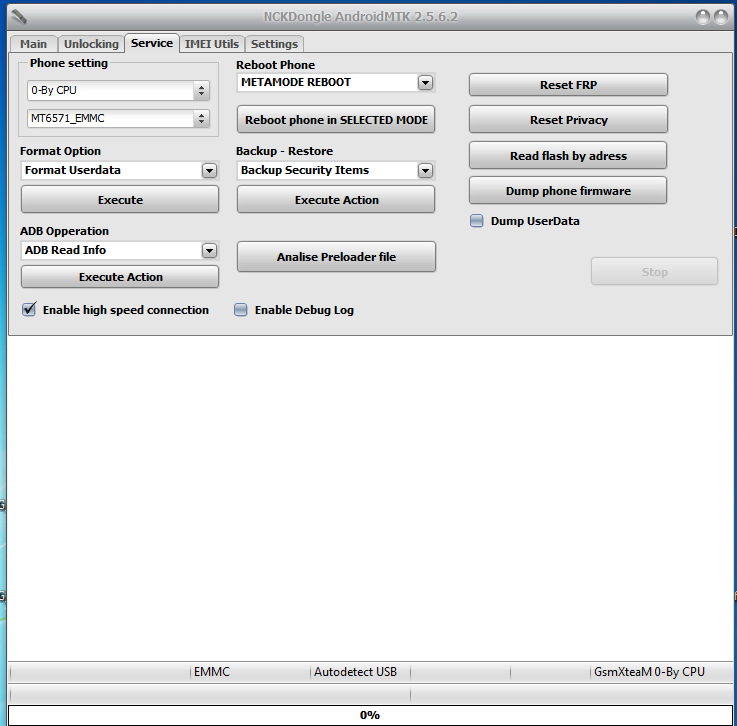Click Execute Action under Backup - Restore
Viewport: 737px width, 726px height.
[336, 200]
